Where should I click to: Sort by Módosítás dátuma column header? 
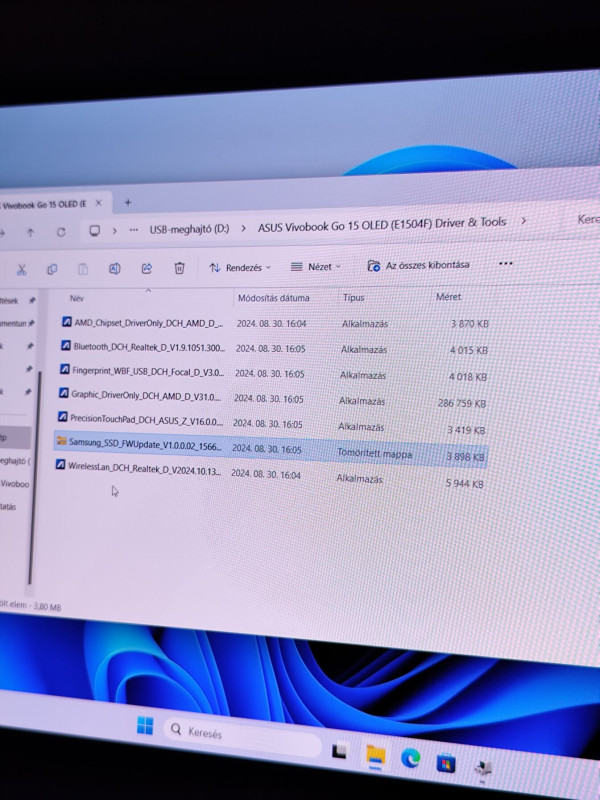pyautogui.click(x=273, y=298)
